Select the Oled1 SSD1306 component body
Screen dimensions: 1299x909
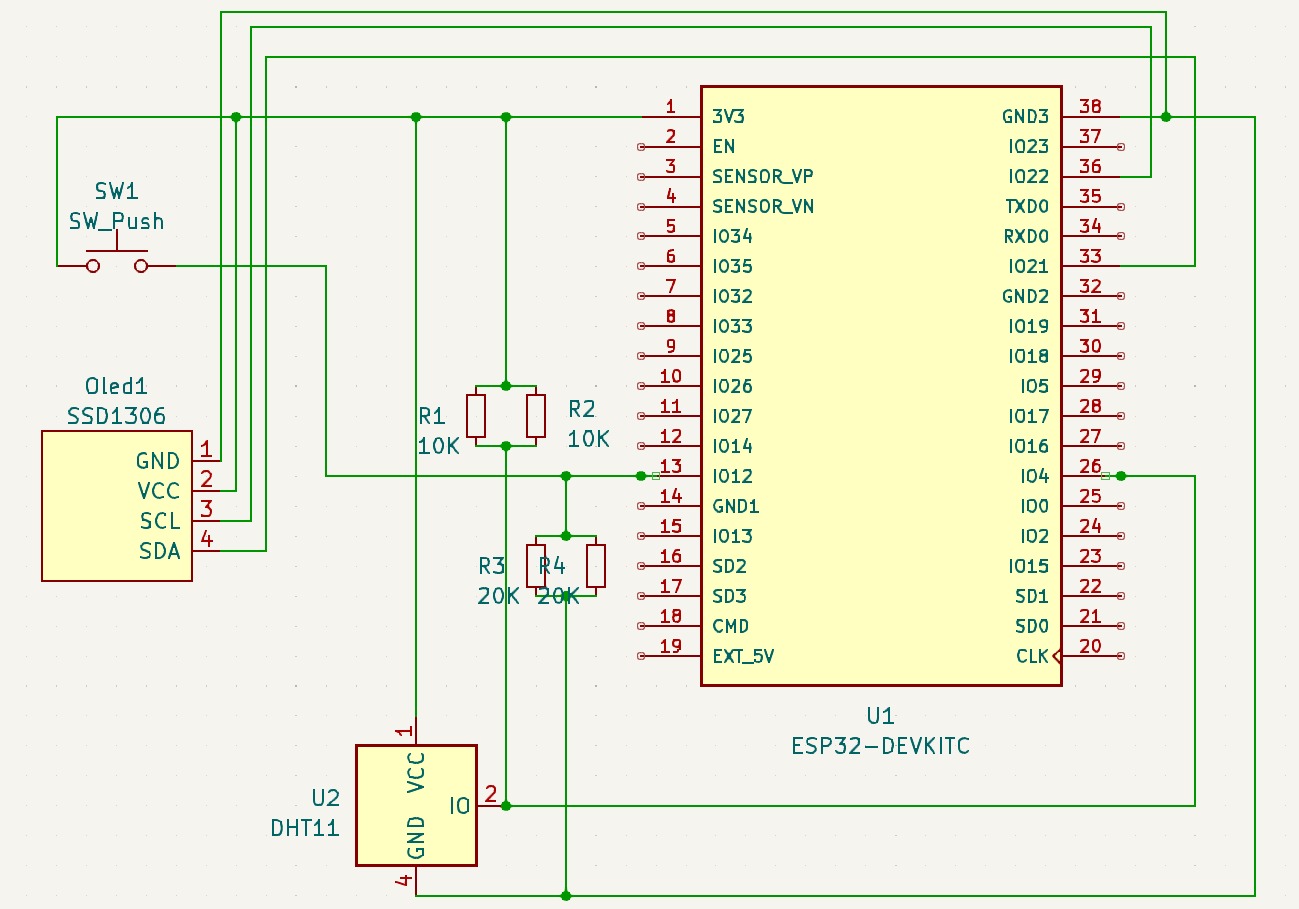click(x=116, y=506)
